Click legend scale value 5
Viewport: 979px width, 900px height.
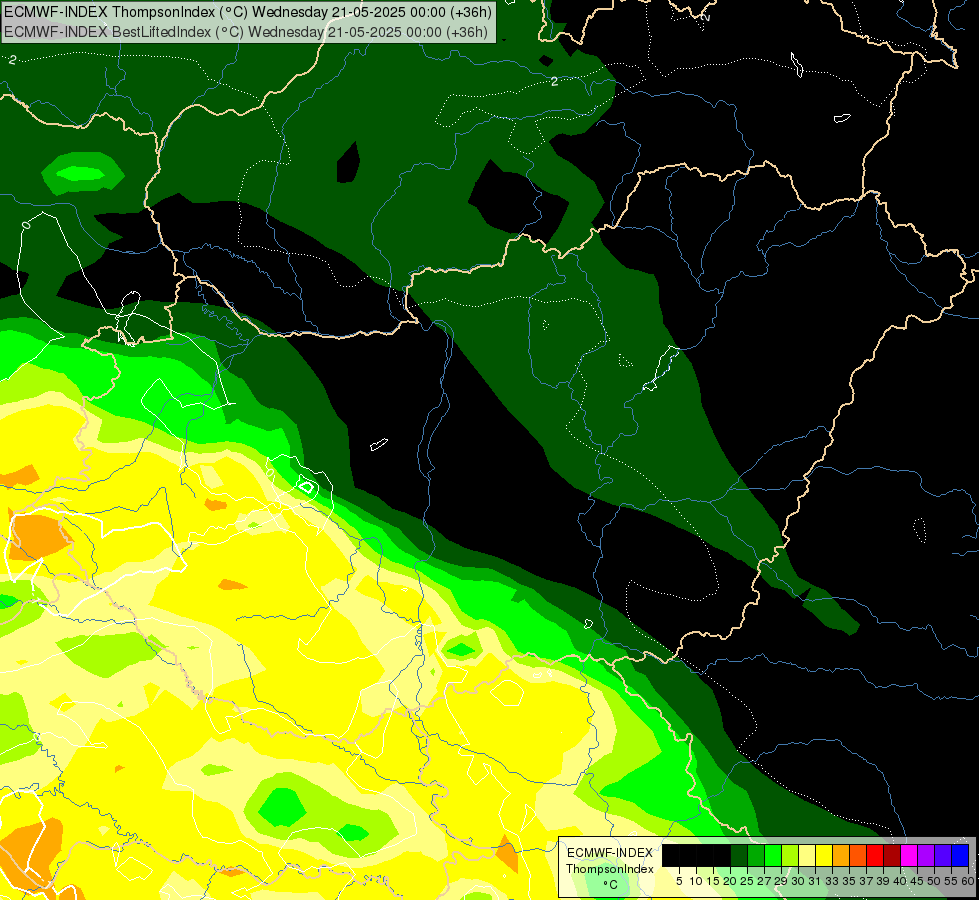tap(679, 881)
